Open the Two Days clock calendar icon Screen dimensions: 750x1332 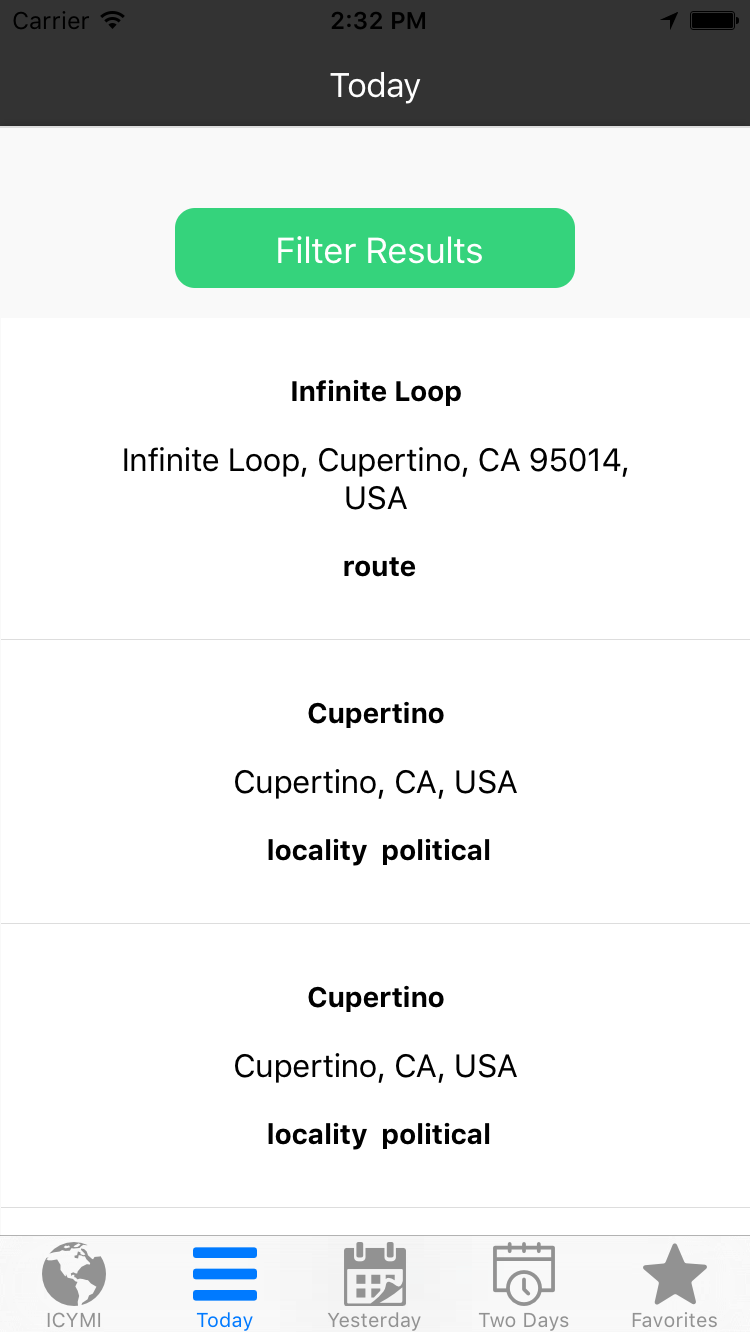pos(524,1273)
